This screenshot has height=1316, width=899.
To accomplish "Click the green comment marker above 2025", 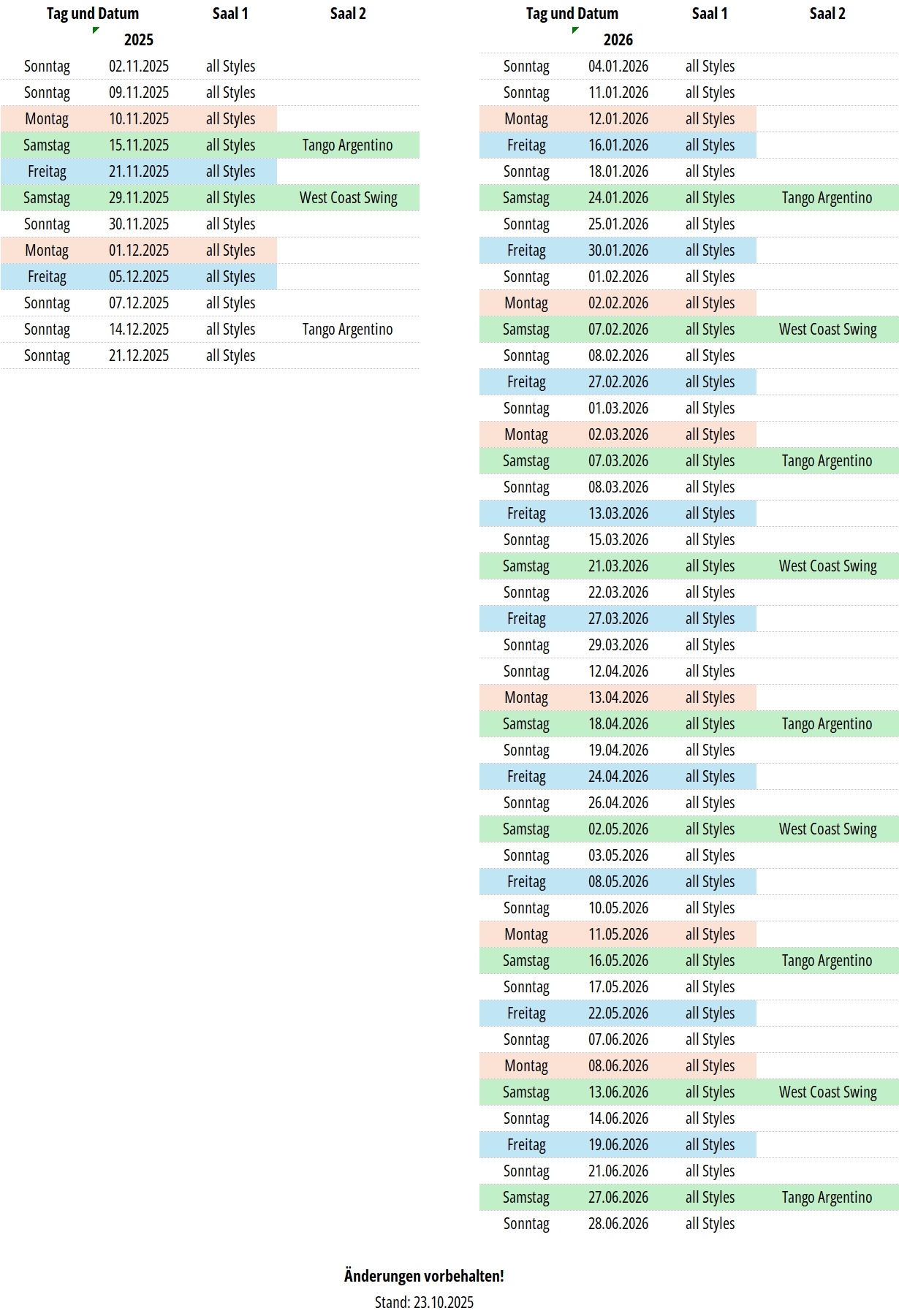I will click(96, 30).
